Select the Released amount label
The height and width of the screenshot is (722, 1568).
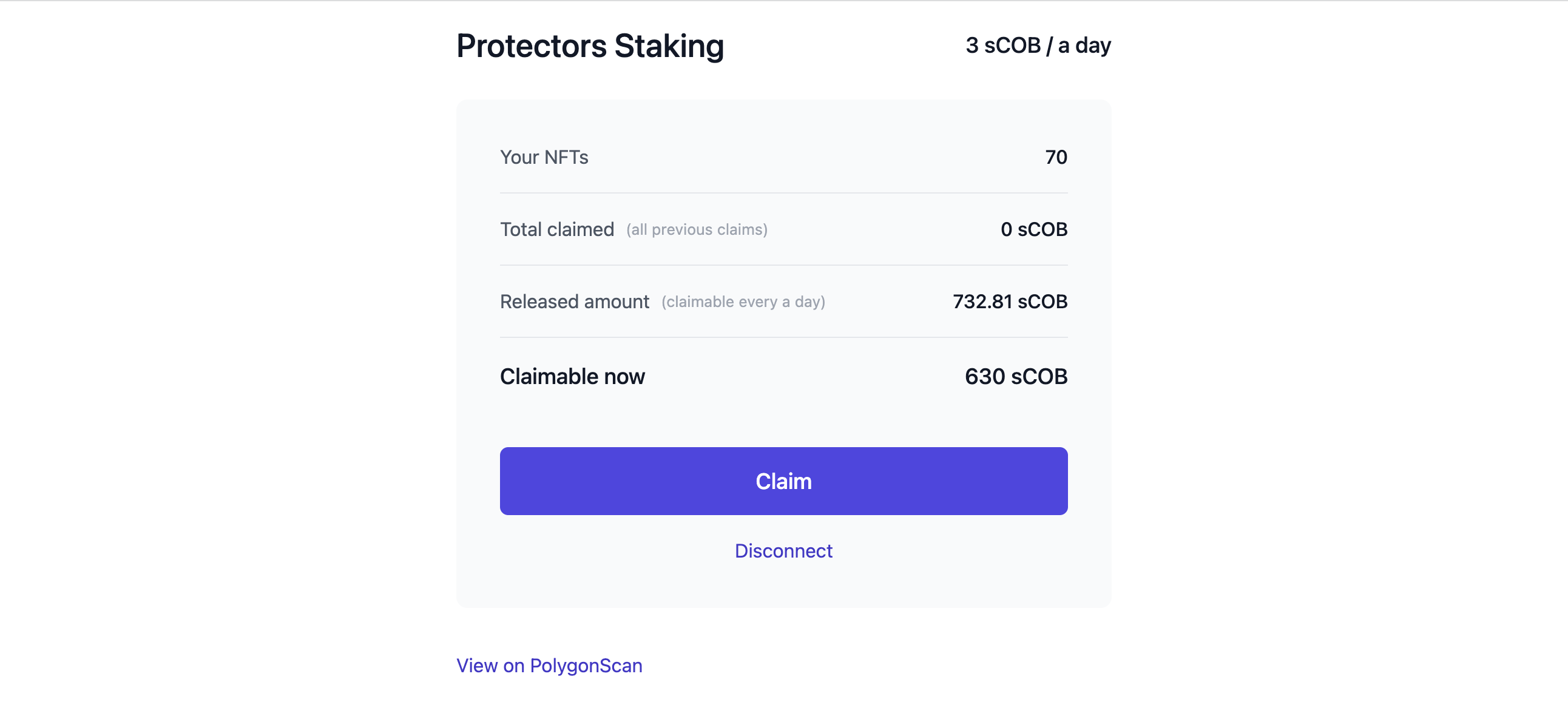[574, 302]
